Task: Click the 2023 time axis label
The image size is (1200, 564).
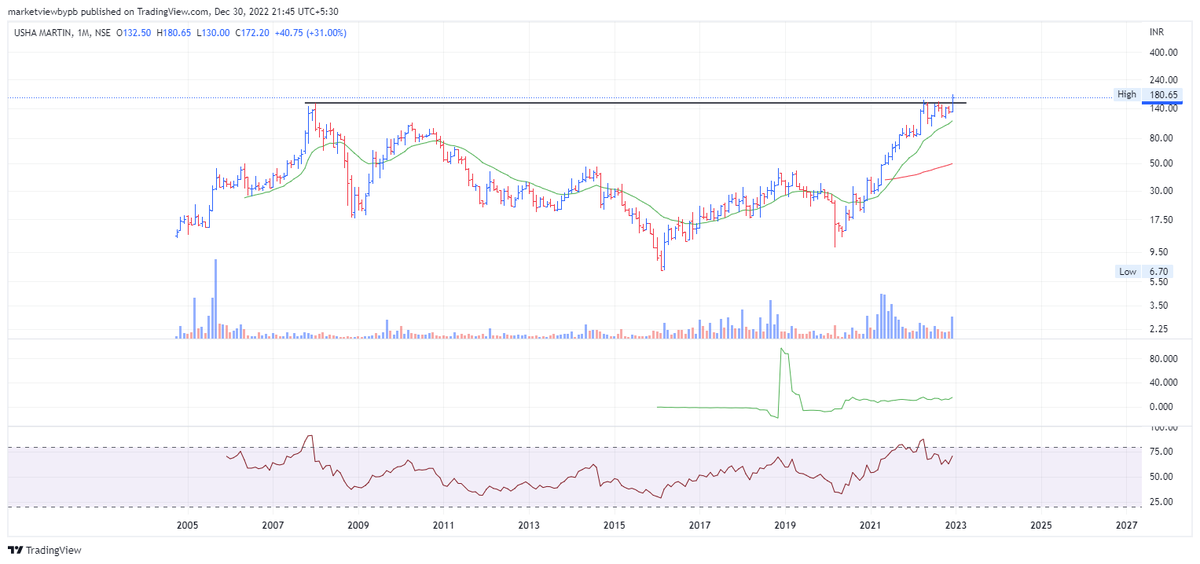Action: (955, 525)
